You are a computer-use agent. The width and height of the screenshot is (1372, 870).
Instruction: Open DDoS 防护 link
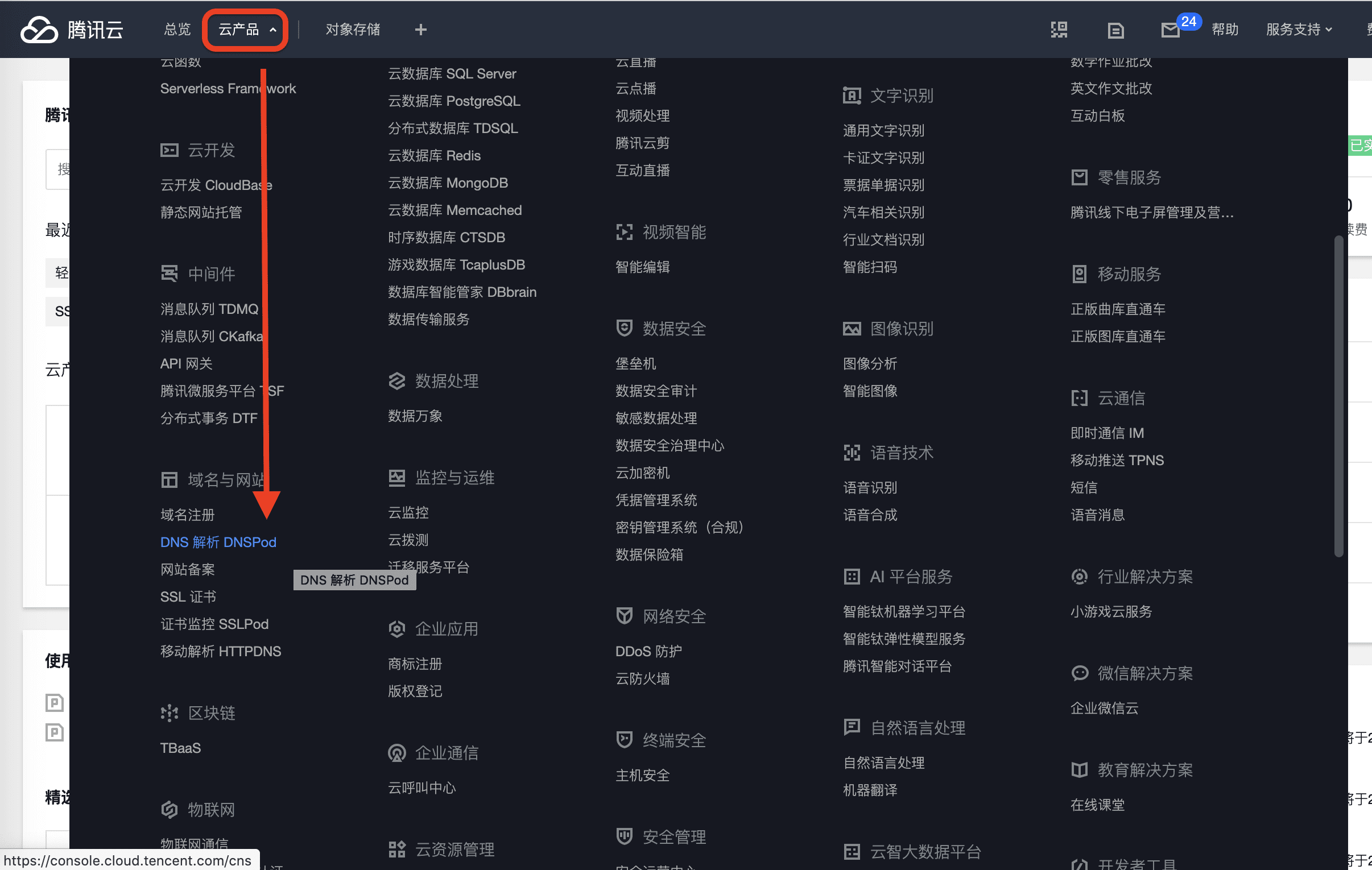(x=648, y=651)
